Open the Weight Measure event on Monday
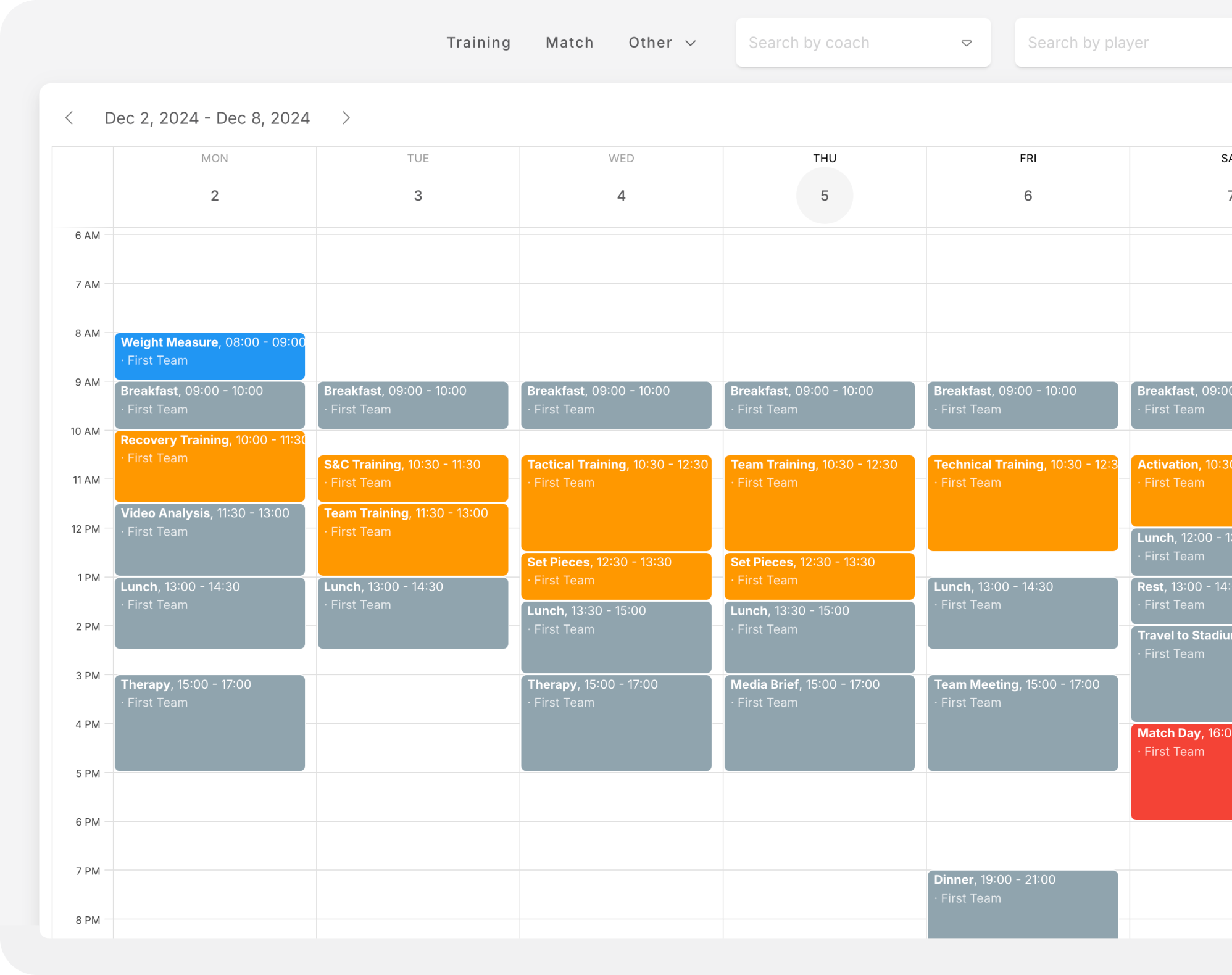This screenshot has width=1232, height=975. tap(209, 356)
